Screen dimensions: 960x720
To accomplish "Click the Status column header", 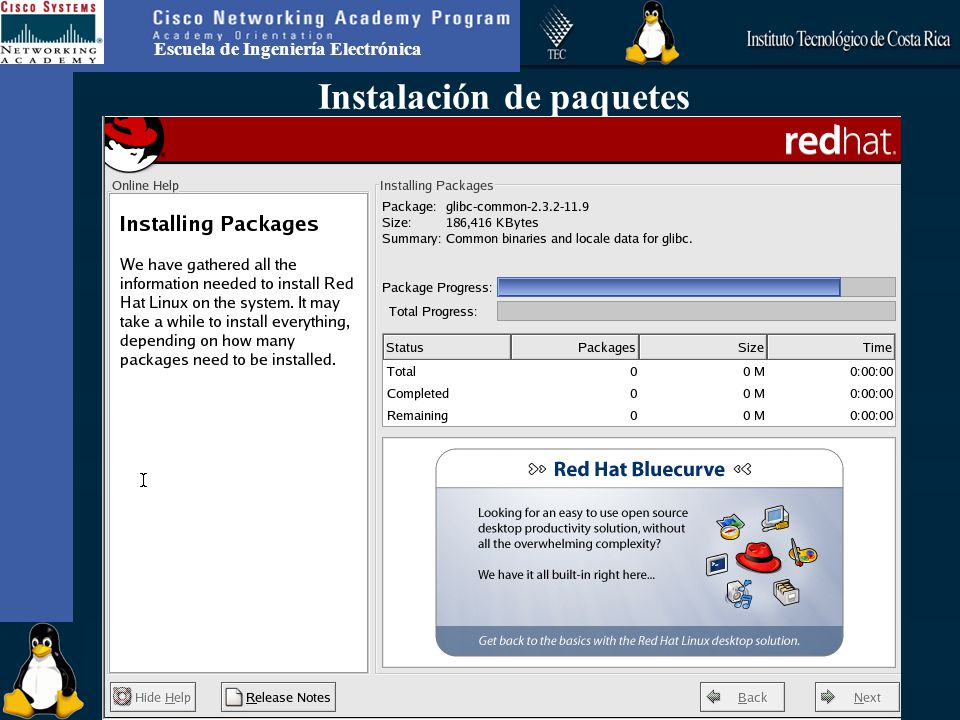I will [446, 347].
